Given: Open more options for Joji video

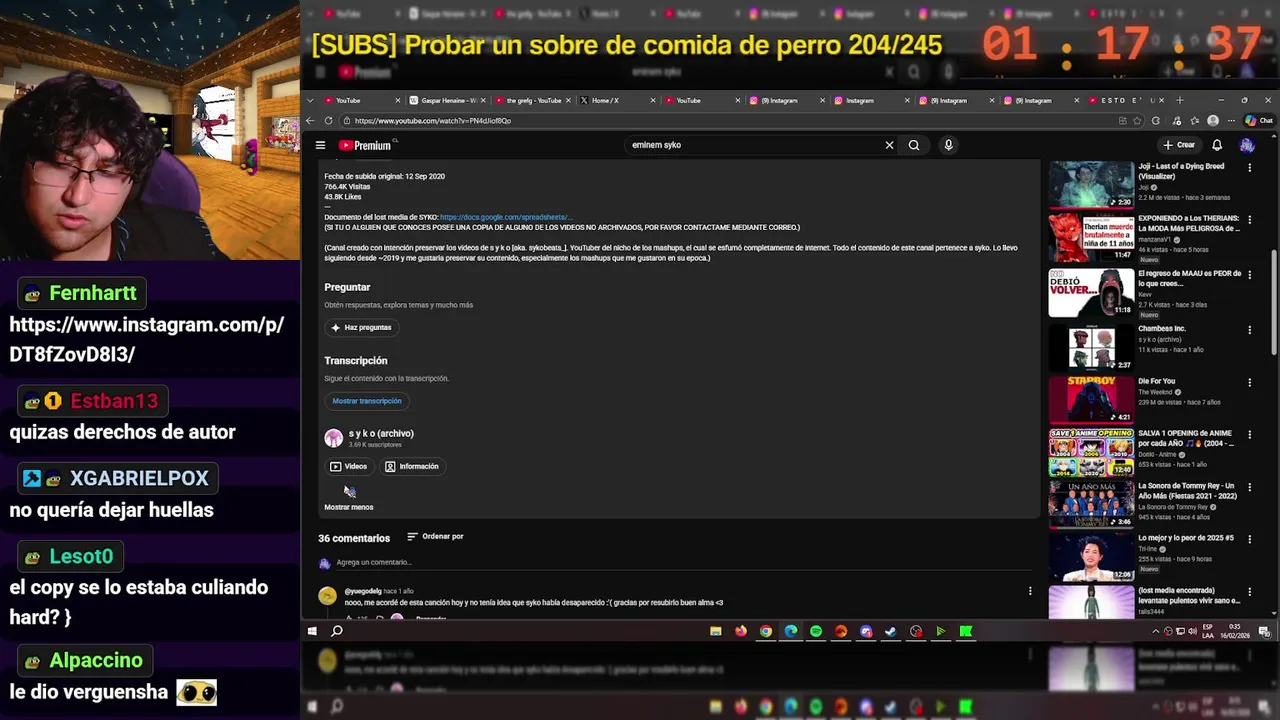Looking at the screenshot, I should coord(1249,167).
